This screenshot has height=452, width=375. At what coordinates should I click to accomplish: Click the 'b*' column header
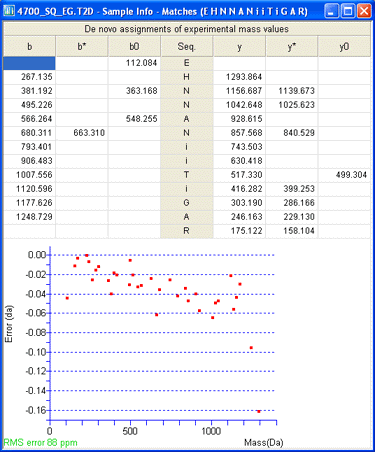click(82, 46)
